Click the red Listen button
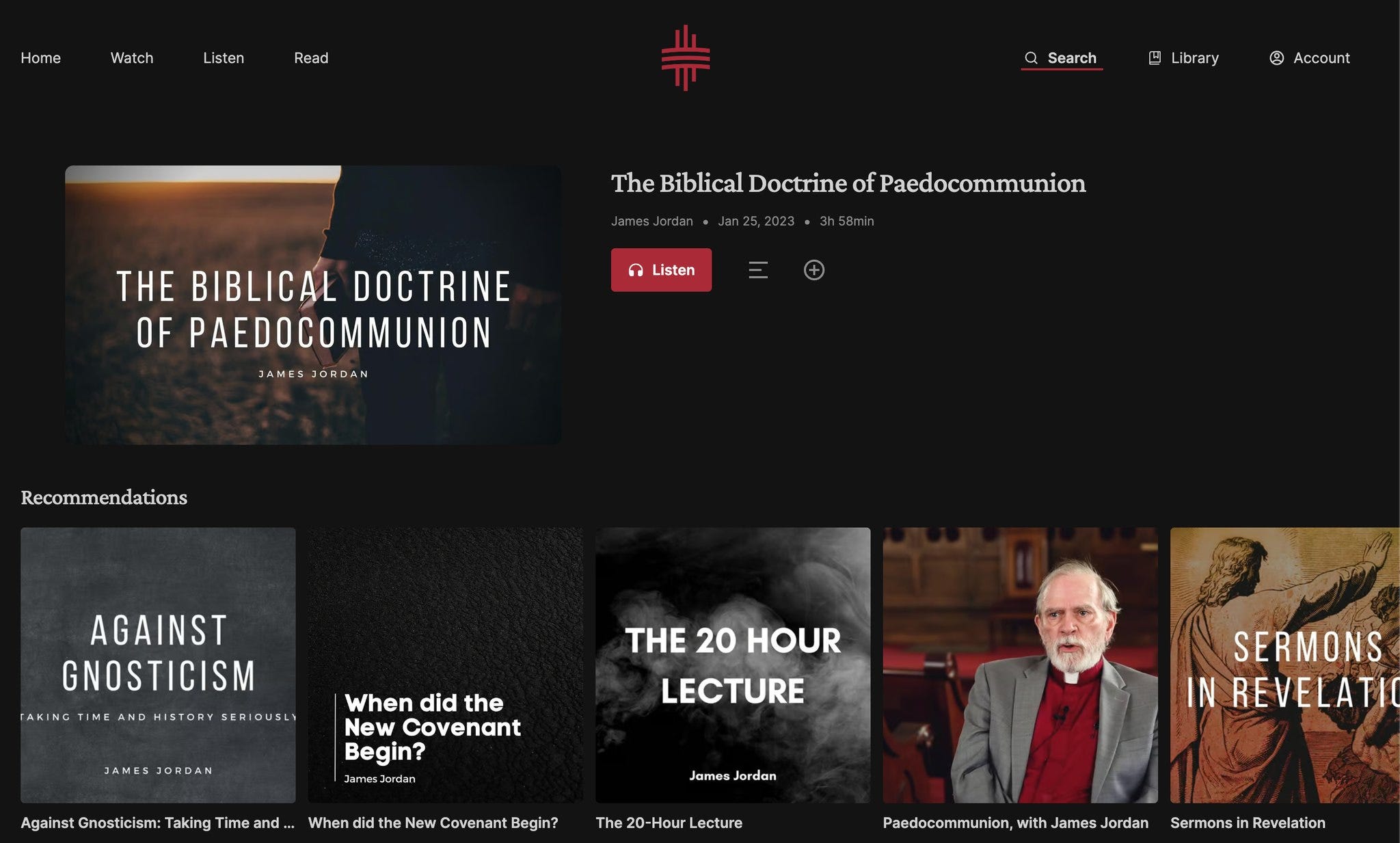 [x=661, y=270]
